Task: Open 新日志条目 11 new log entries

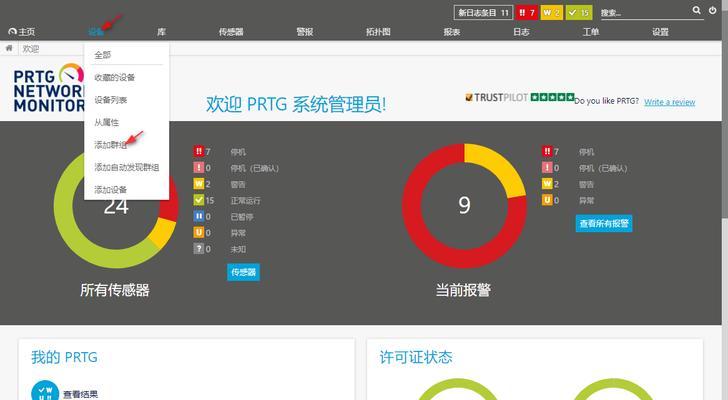Action: click(483, 13)
